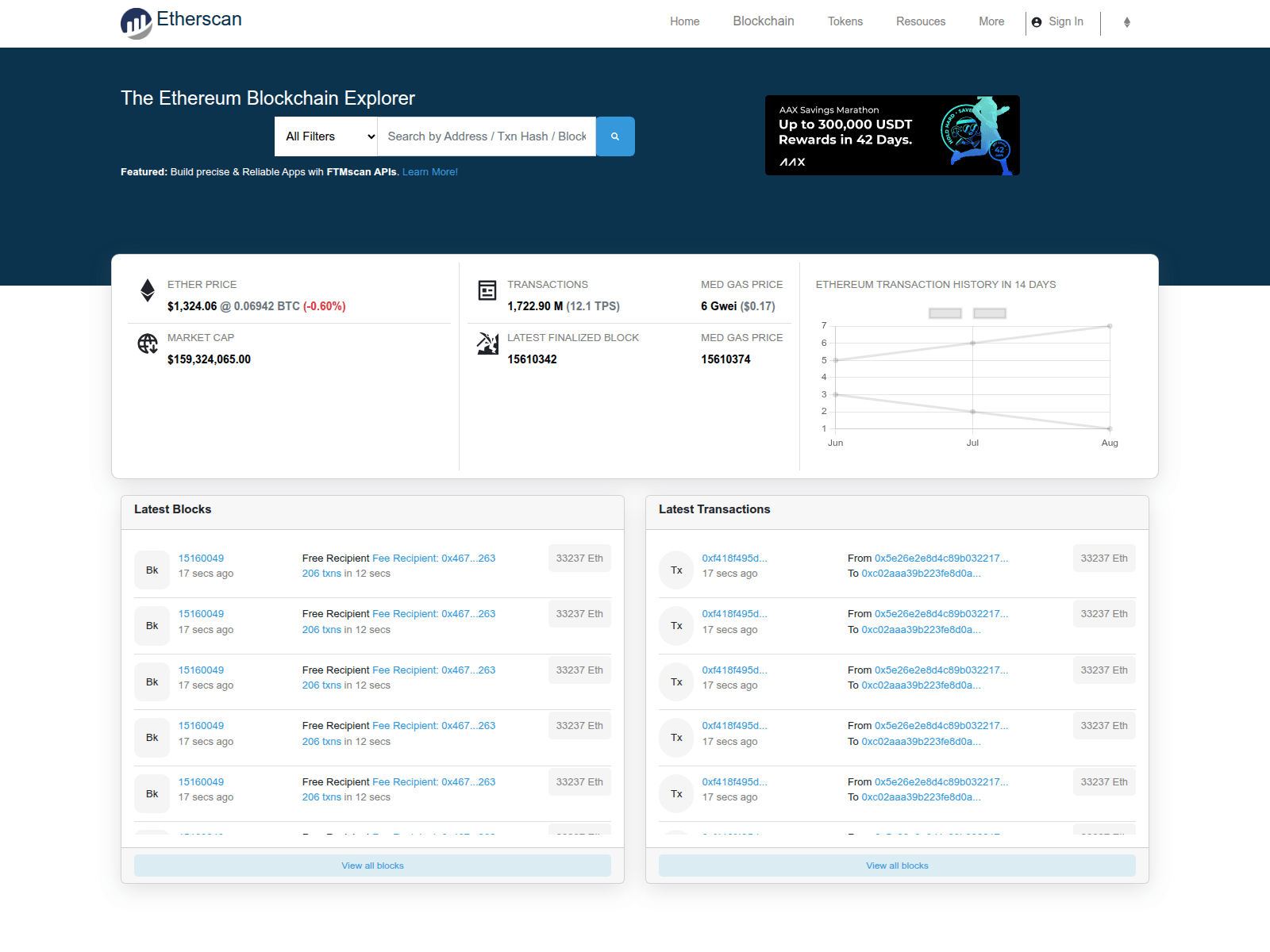Image resolution: width=1270 pixels, height=952 pixels.
Task: Toggle the left chart legend box
Action: (x=945, y=313)
